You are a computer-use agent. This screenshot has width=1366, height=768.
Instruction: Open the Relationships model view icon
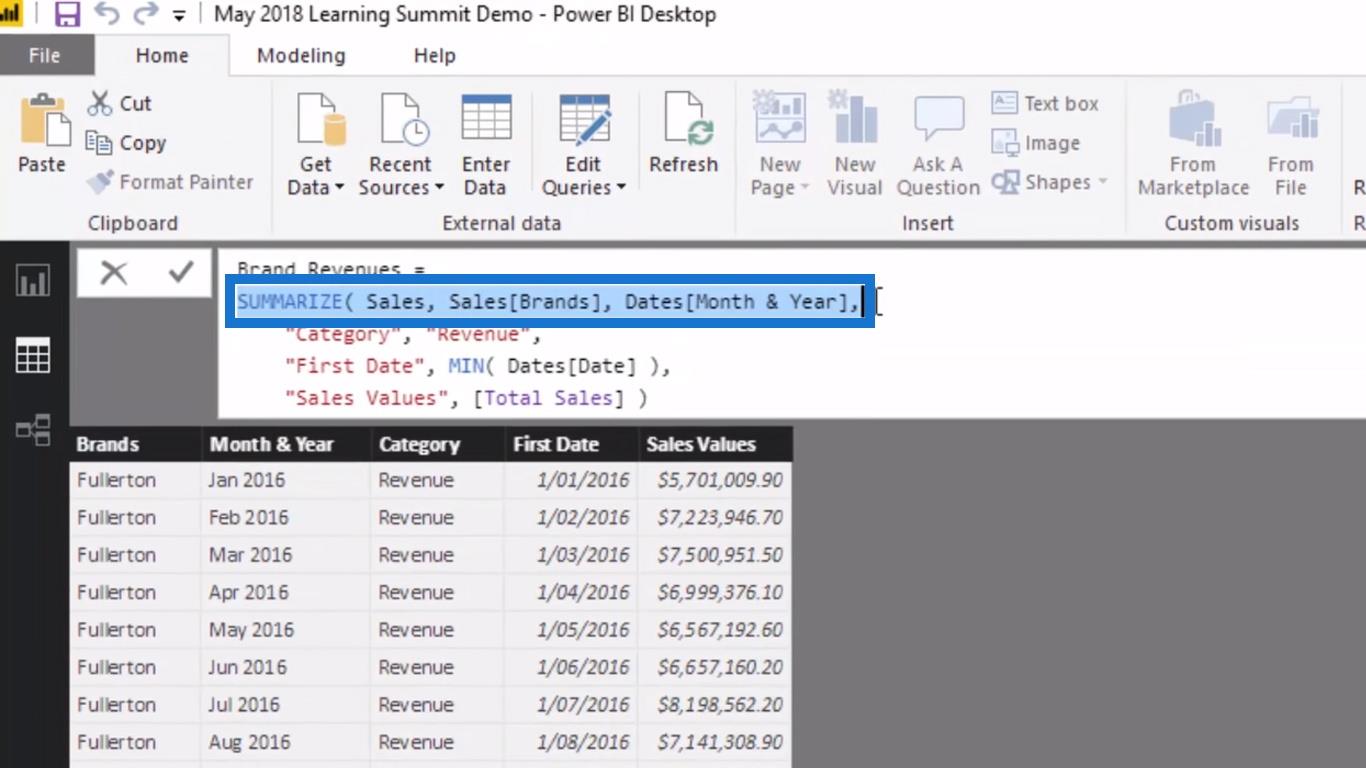click(33, 431)
